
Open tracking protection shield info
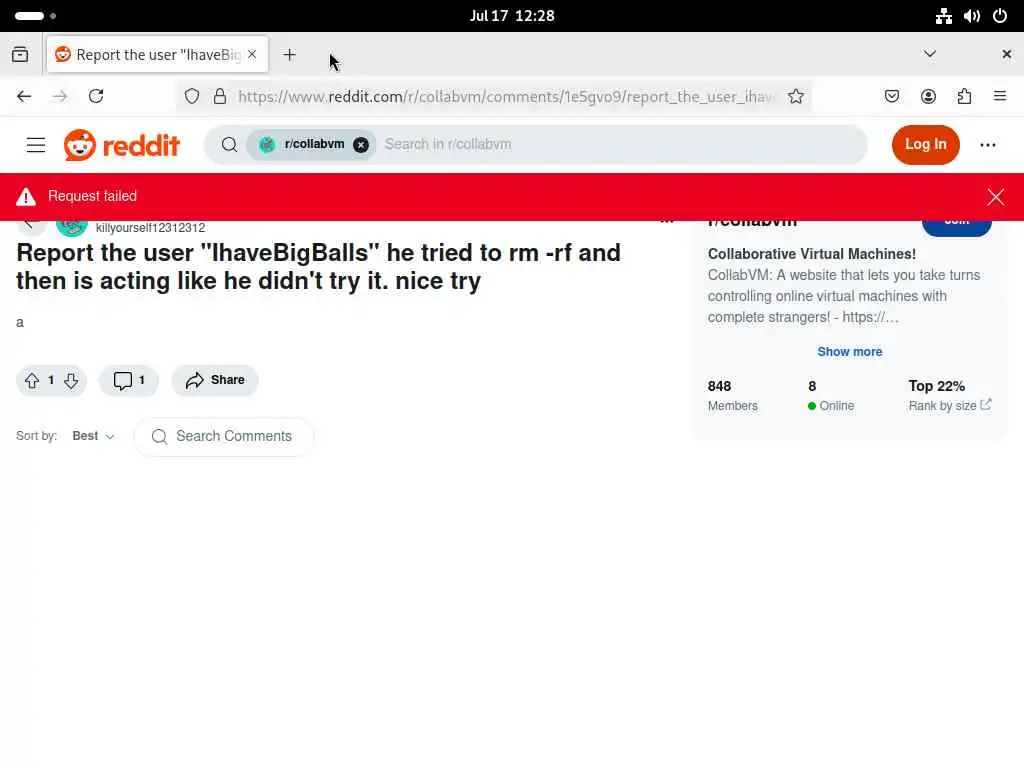pyautogui.click(x=192, y=97)
